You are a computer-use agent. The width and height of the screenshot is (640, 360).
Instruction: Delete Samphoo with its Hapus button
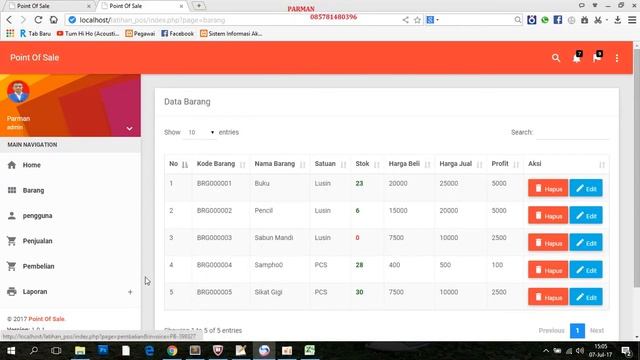tap(548, 269)
